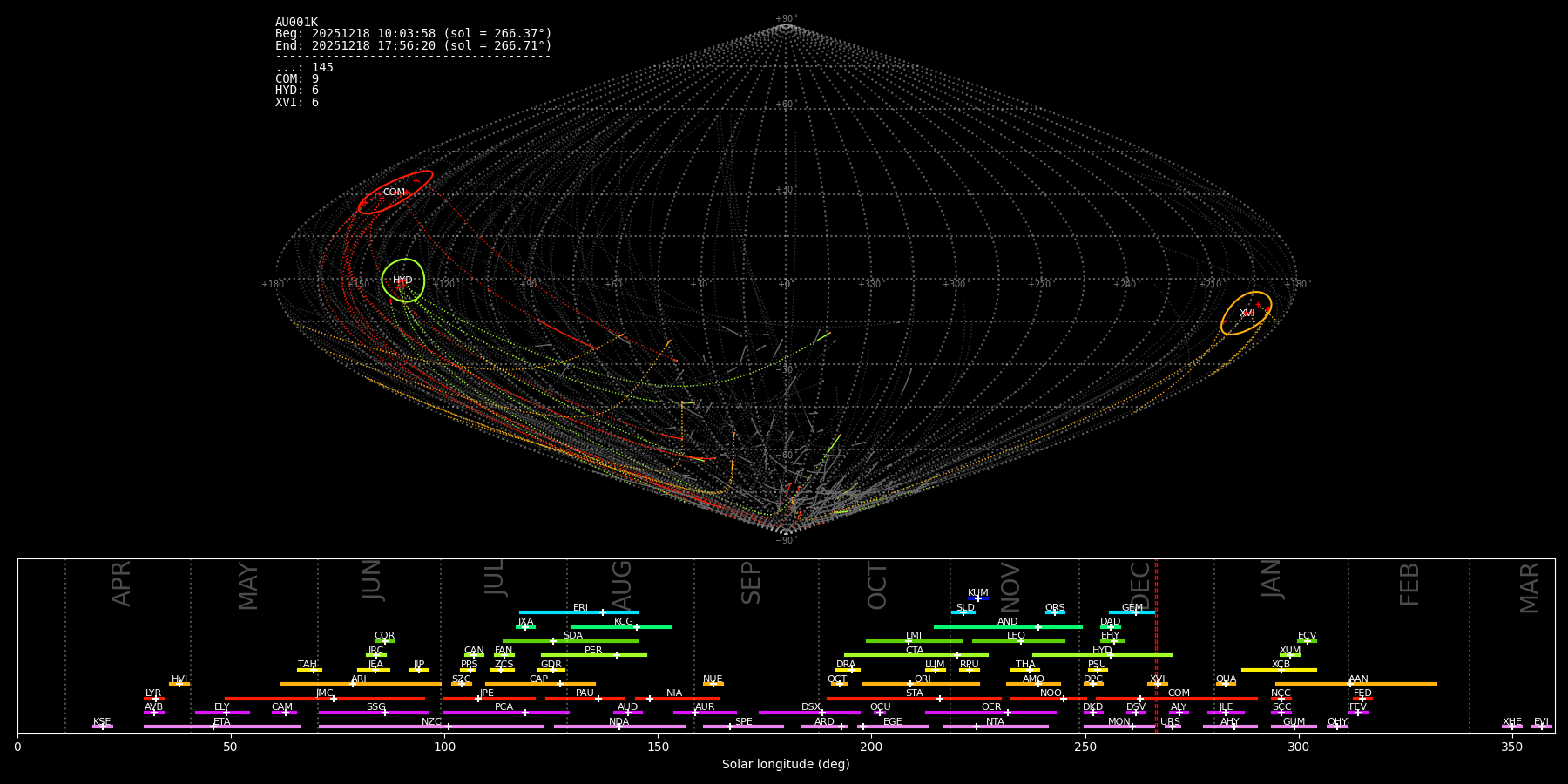Screen dimensions: 1568x784
Task: Click the 'XVI: 6' legend count entry
Action: 297,103
